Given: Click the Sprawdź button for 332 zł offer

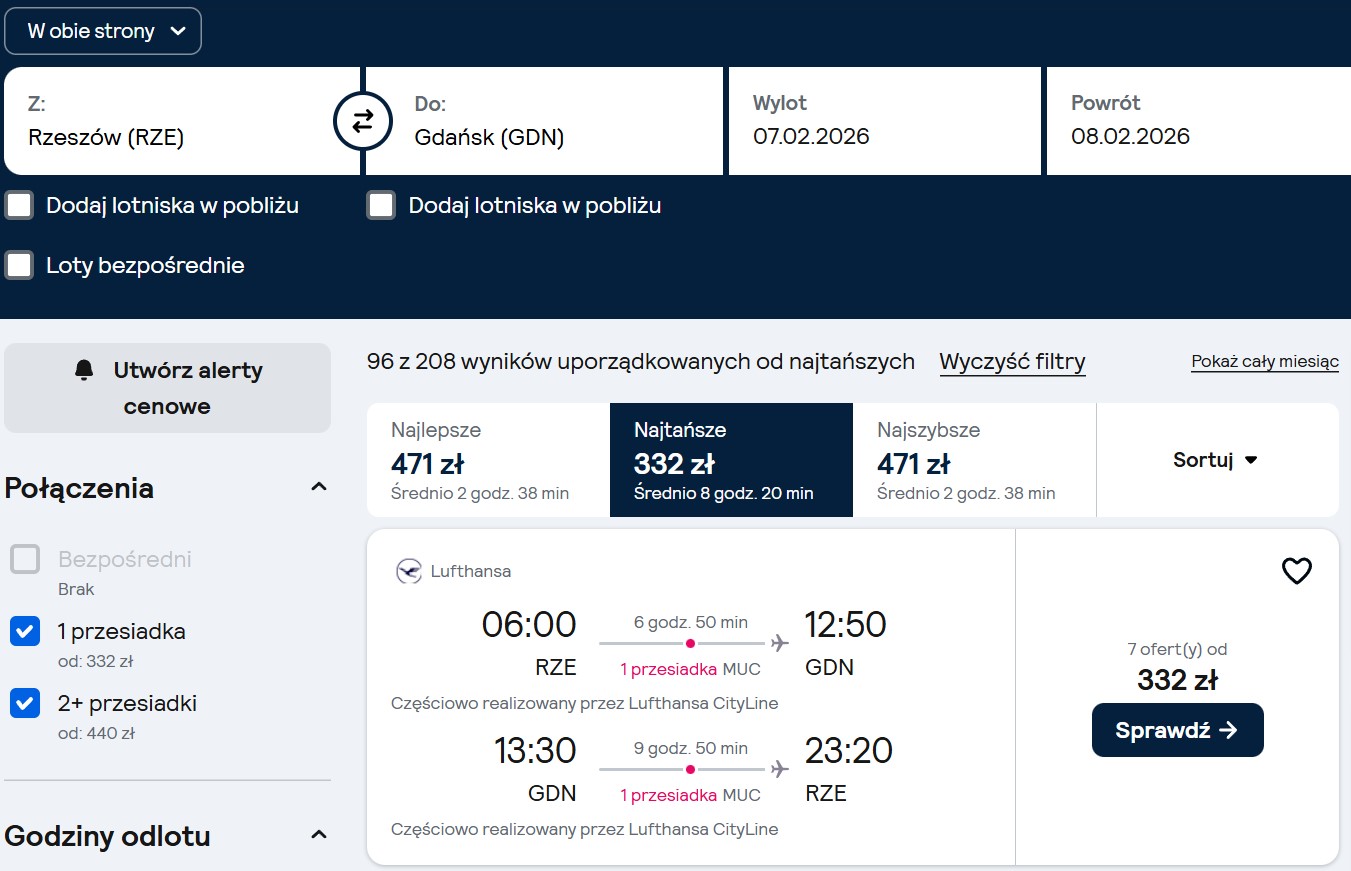Looking at the screenshot, I should click(x=1177, y=730).
